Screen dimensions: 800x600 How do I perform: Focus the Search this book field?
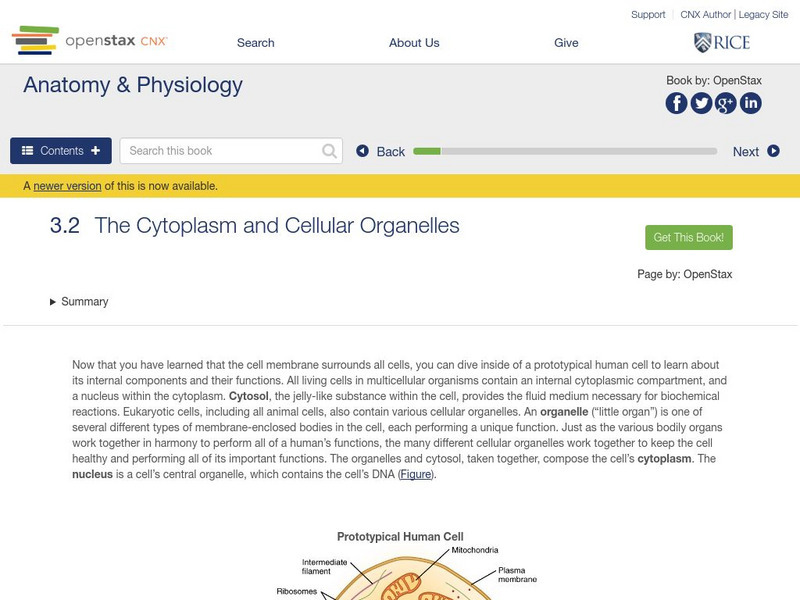[222, 151]
